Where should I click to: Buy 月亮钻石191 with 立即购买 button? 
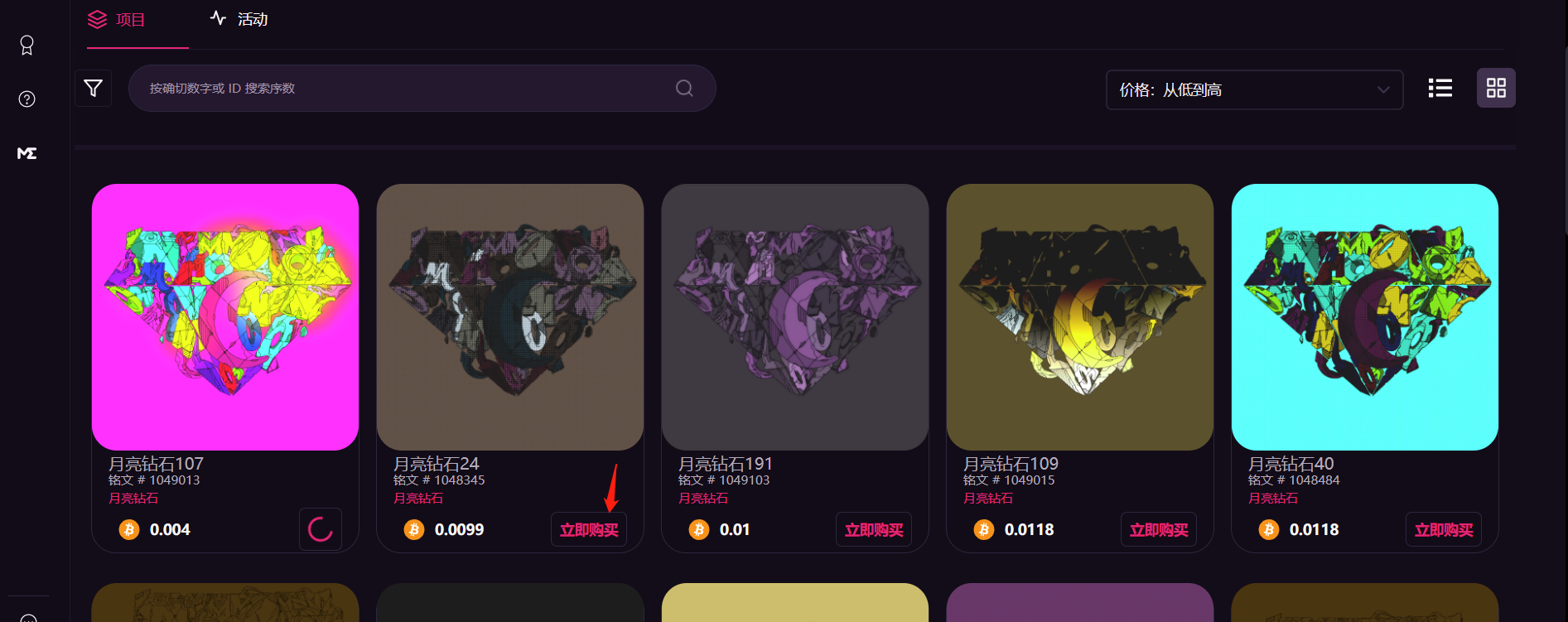click(874, 530)
